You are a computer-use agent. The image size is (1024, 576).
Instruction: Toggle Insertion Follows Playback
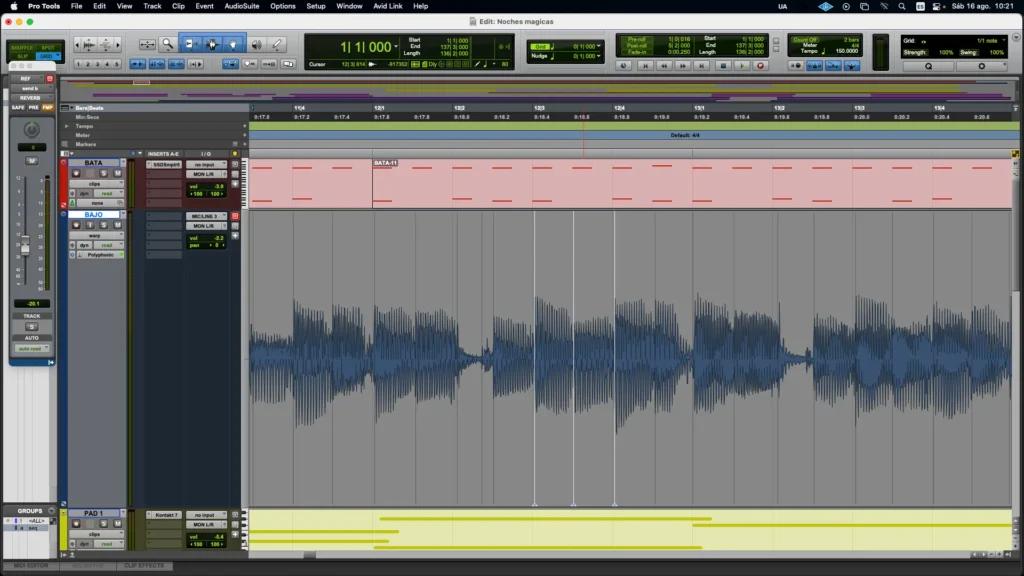pyautogui.click(x=195, y=64)
